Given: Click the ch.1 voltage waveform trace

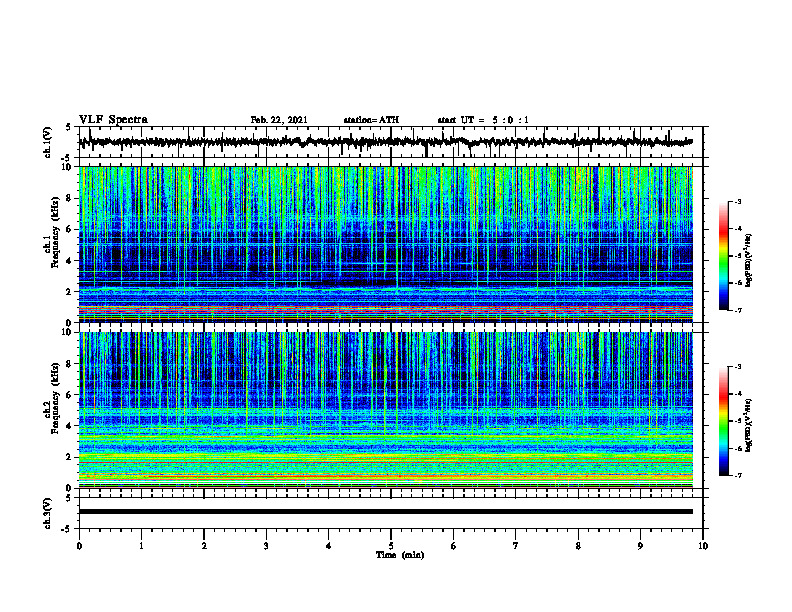Looking at the screenshot, I should pyautogui.click(x=386, y=142).
